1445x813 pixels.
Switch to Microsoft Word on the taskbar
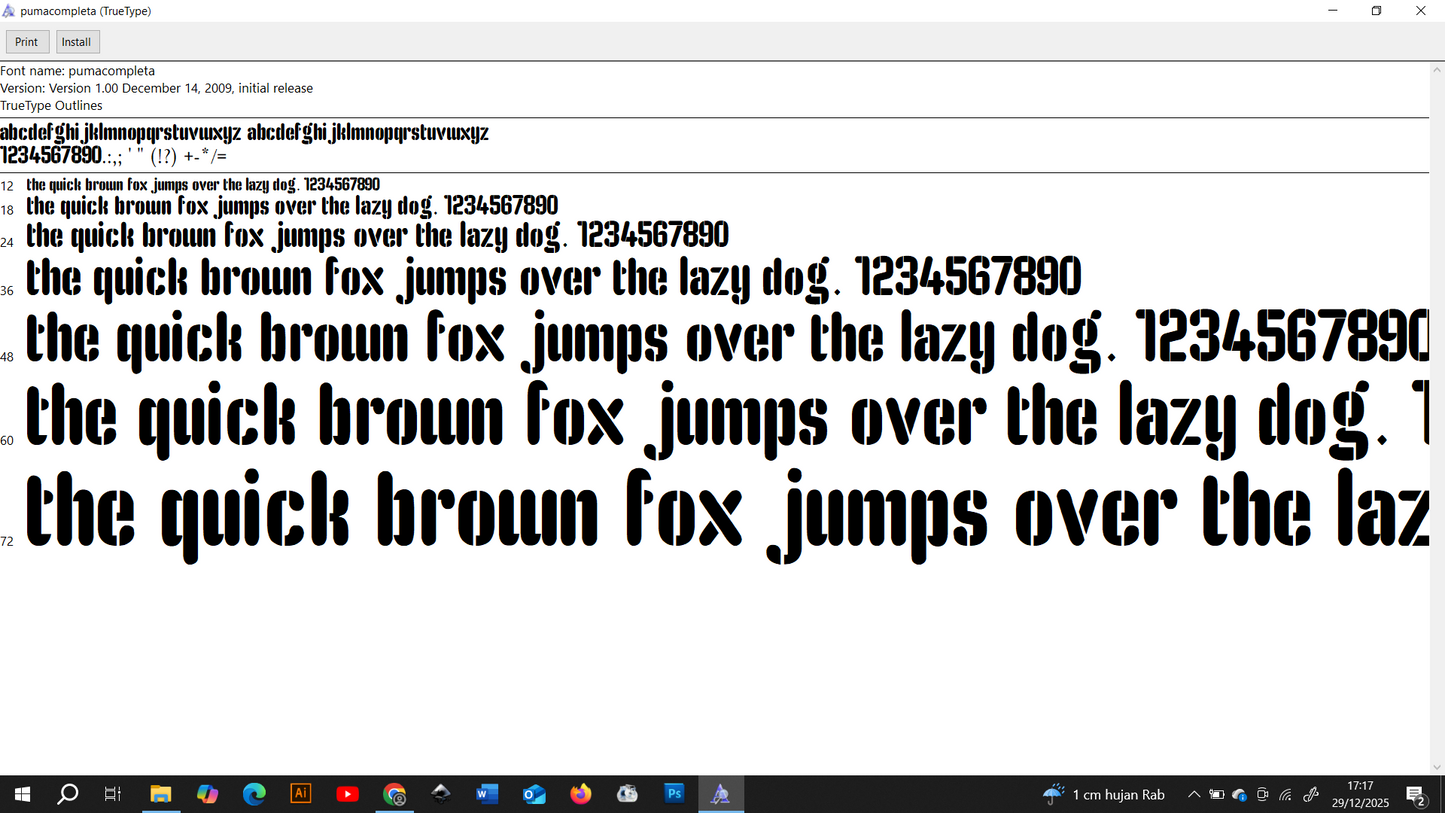(487, 794)
